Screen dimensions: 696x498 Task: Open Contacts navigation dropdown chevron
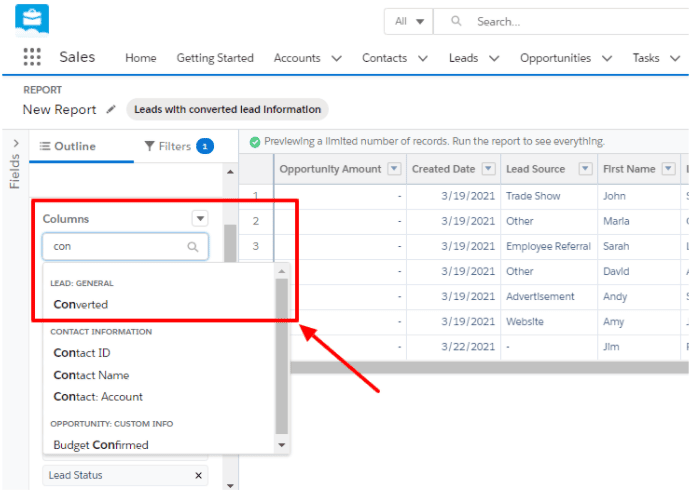pos(423,58)
